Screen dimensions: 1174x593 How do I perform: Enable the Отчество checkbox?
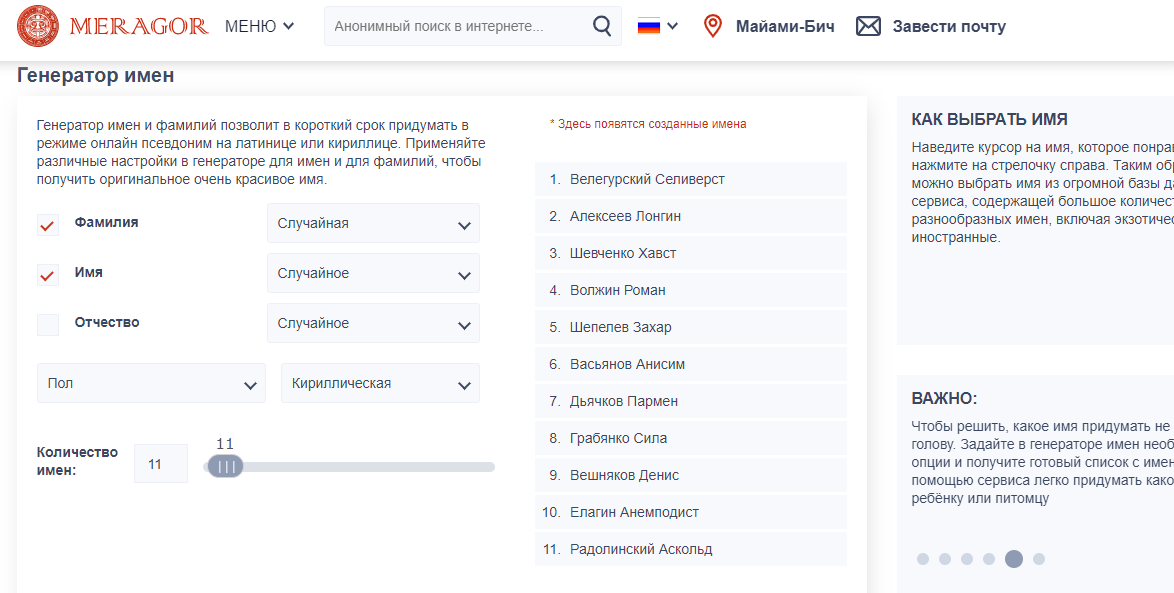pyautogui.click(x=48, y=324)
